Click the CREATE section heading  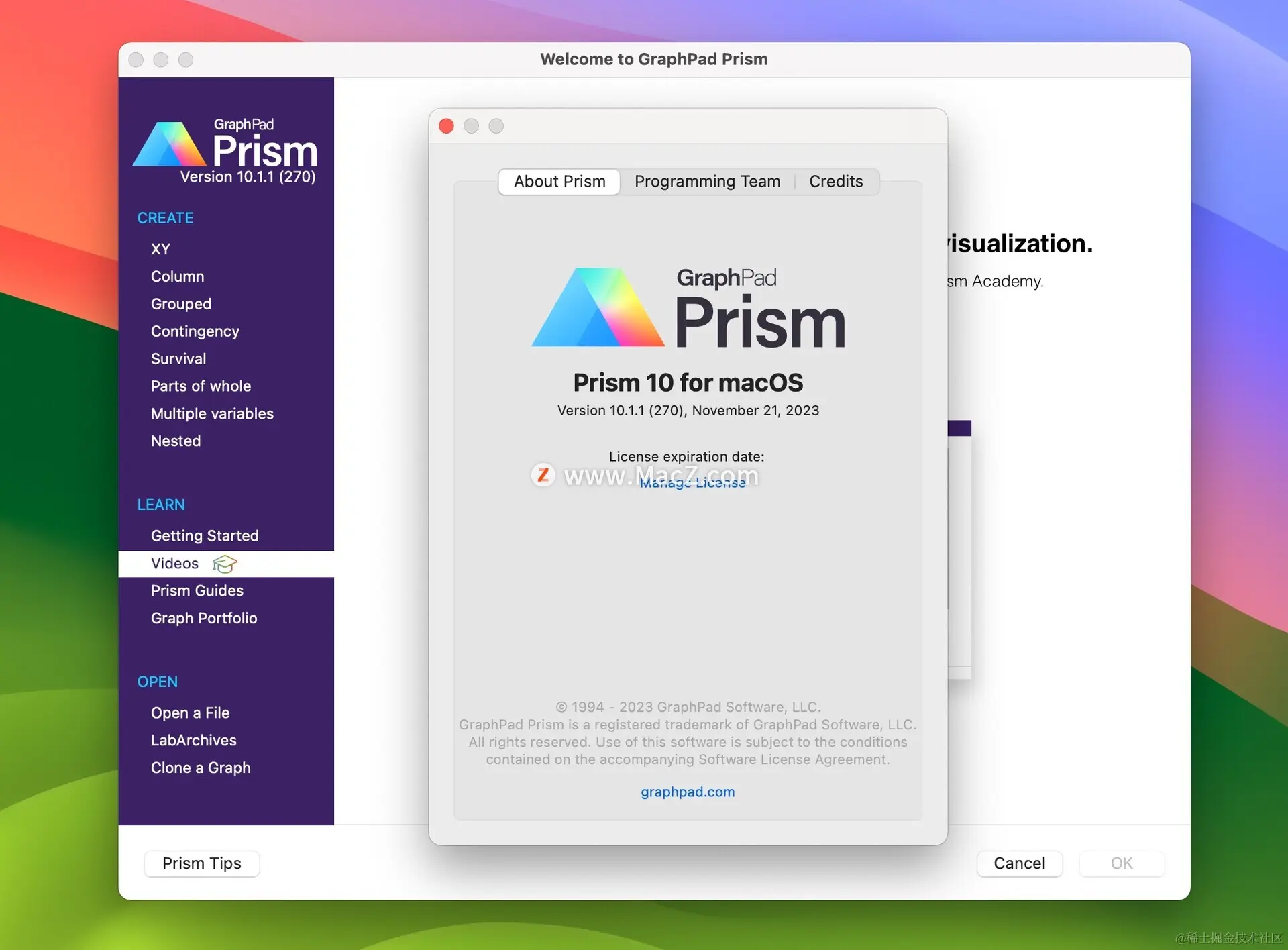point(165,218)
